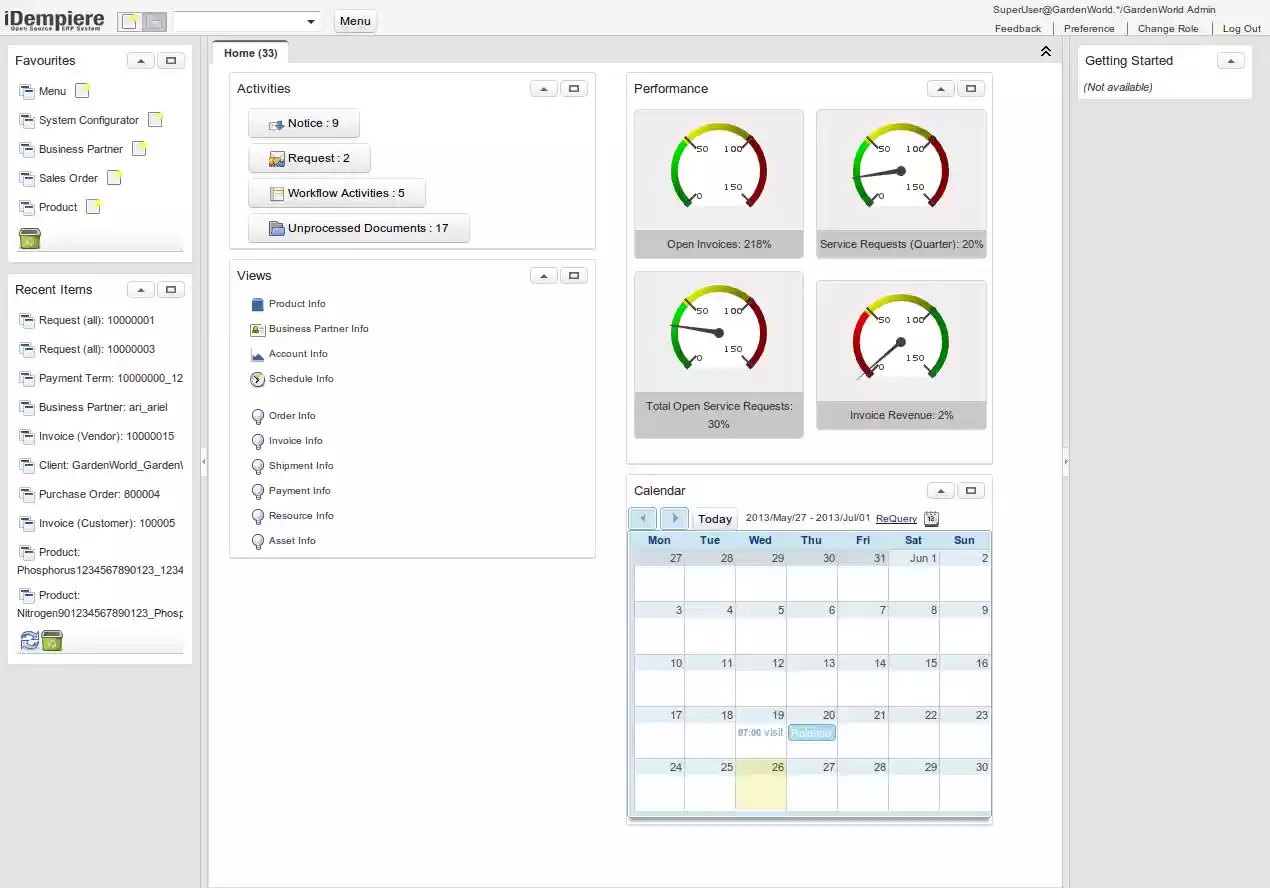The image size is (1270, 888).
Task: Collapse the Getting Started panel
Action: [x=1231, y=60]
